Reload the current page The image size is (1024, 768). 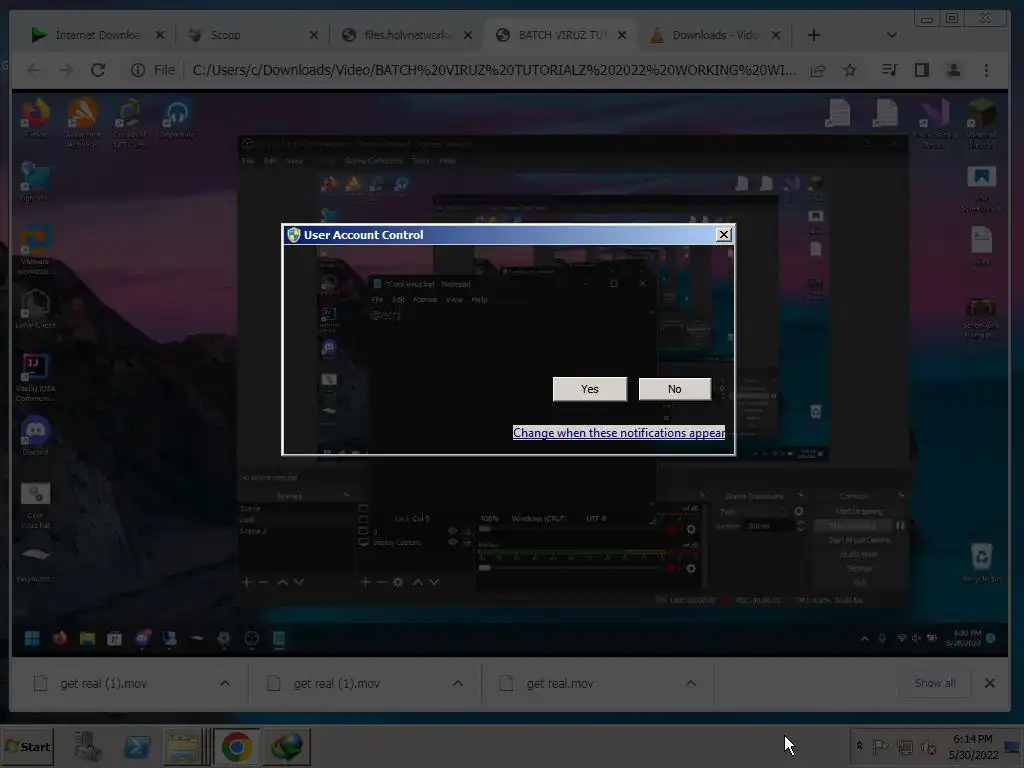[x=98, y=70]
